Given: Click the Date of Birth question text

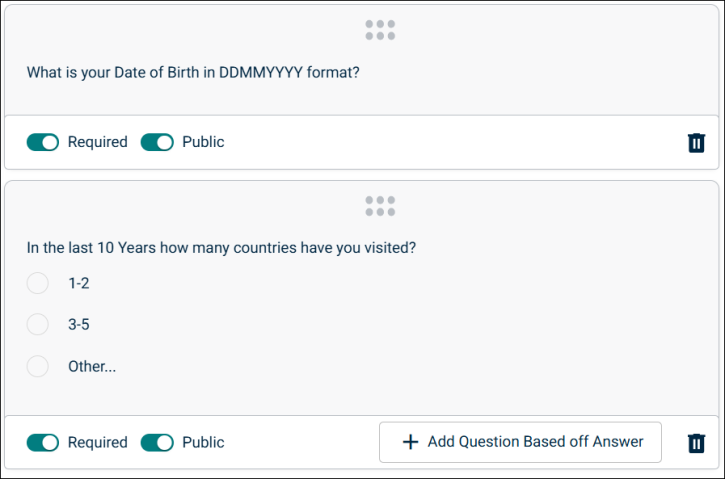Looking at the screenshot, I should 193,73.
